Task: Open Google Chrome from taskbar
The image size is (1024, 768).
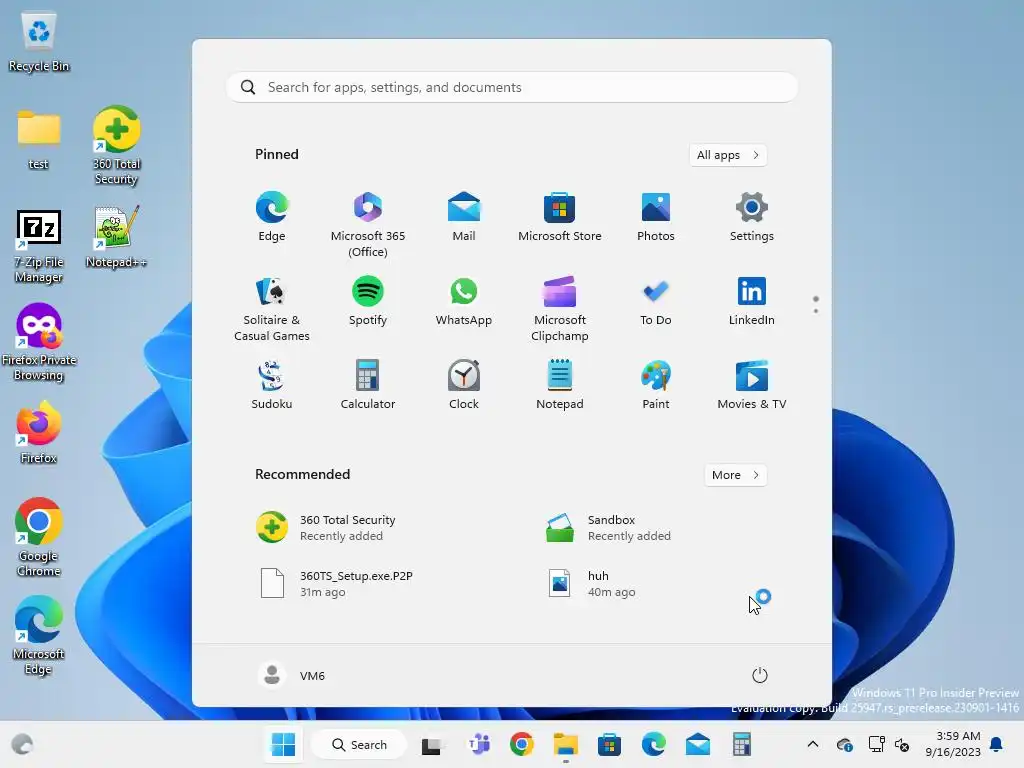Action: [522, 744]
